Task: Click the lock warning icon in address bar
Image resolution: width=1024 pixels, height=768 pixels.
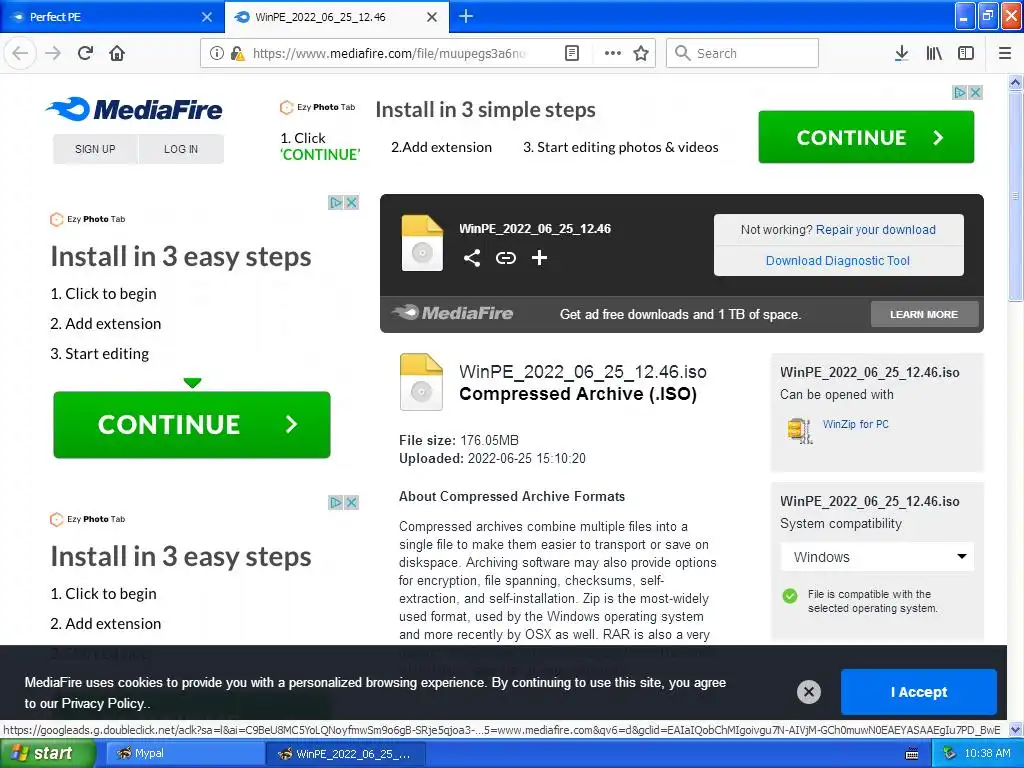Action: pos(238,53)
